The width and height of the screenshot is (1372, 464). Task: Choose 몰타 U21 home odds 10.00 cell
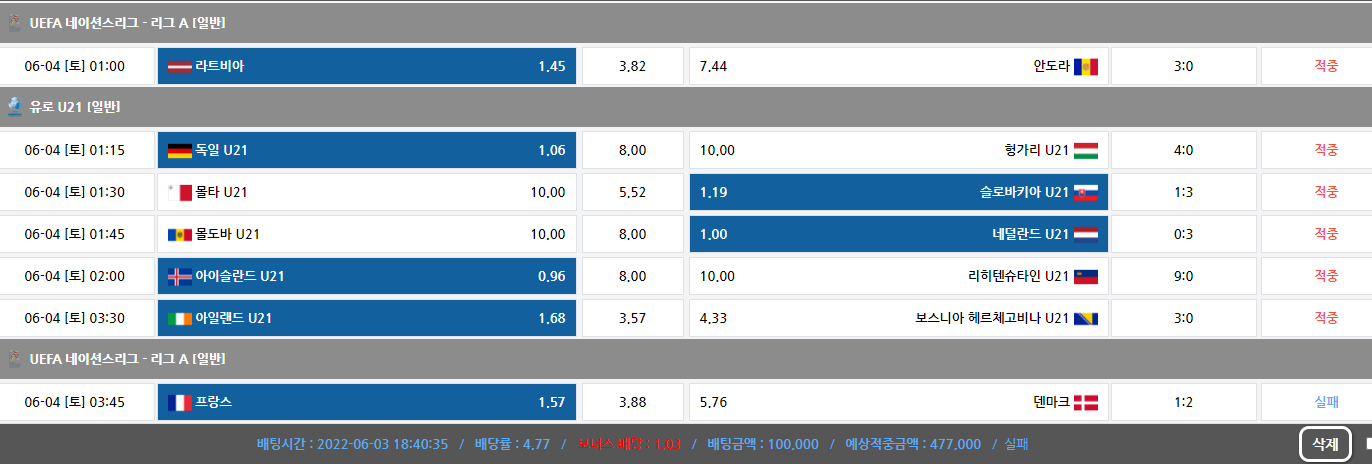[x=367, y=193]
